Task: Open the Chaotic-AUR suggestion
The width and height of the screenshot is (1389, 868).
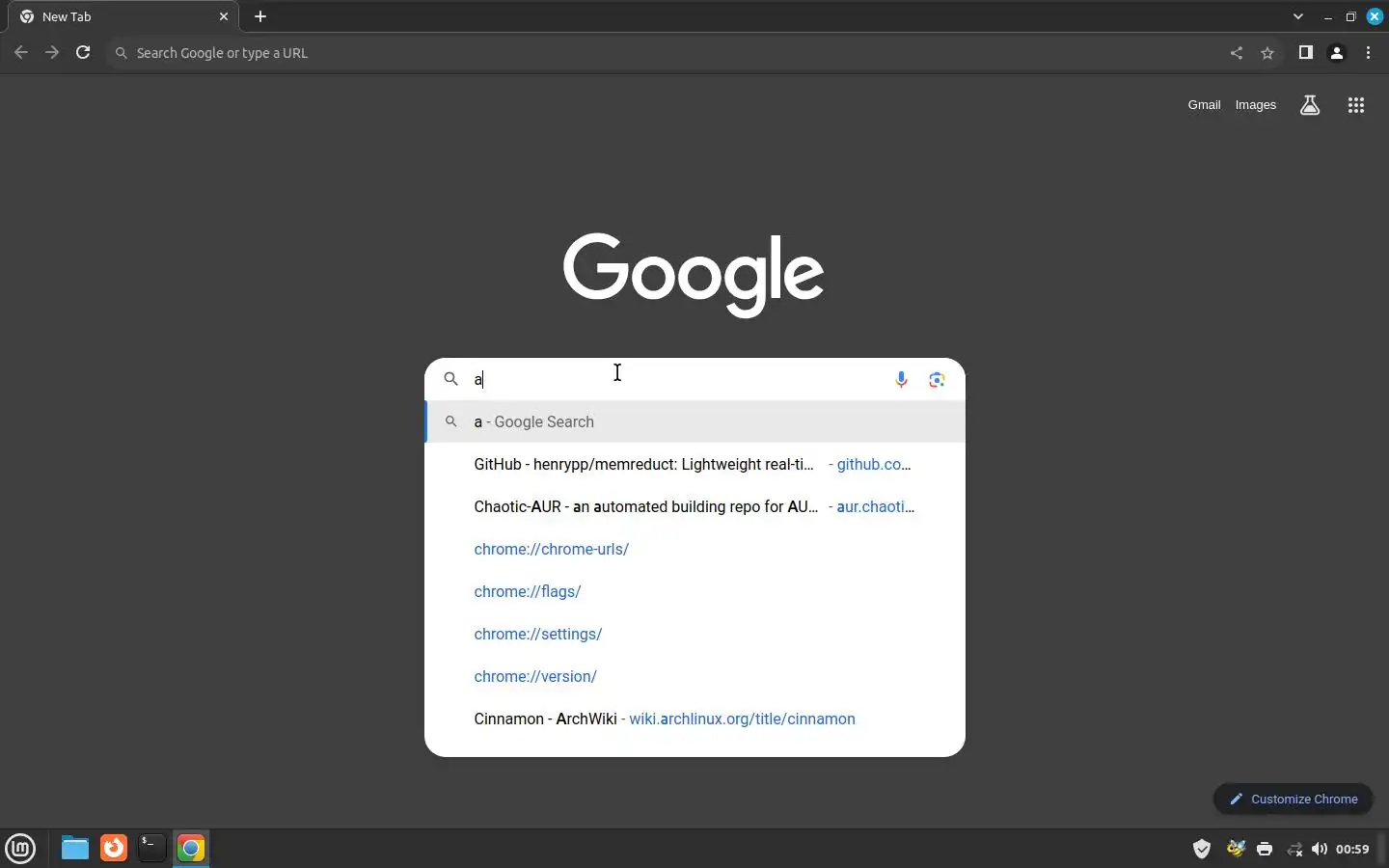Action: (694, 506)
